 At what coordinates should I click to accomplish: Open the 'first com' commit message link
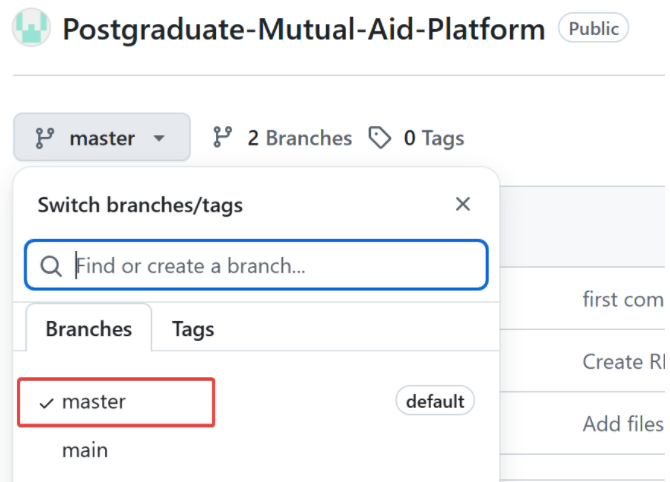coord(623,298)
